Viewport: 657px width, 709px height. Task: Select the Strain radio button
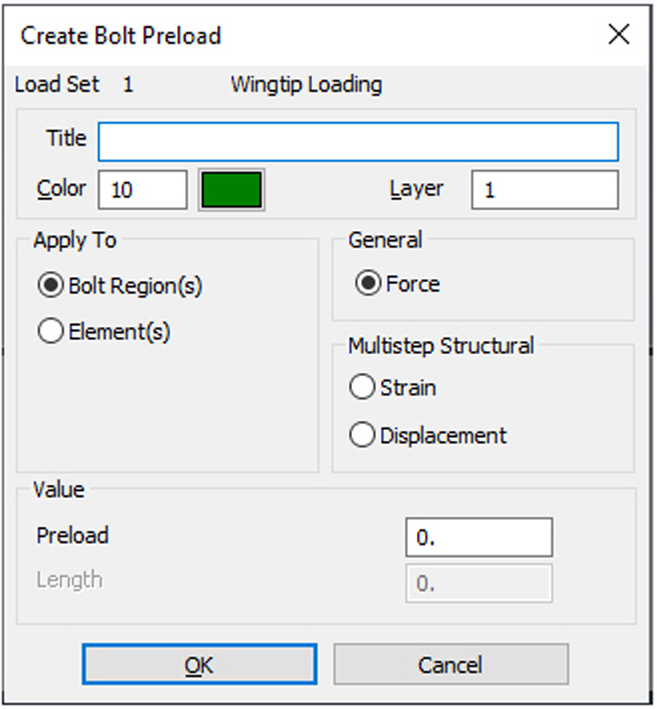(x=362, y=388)
